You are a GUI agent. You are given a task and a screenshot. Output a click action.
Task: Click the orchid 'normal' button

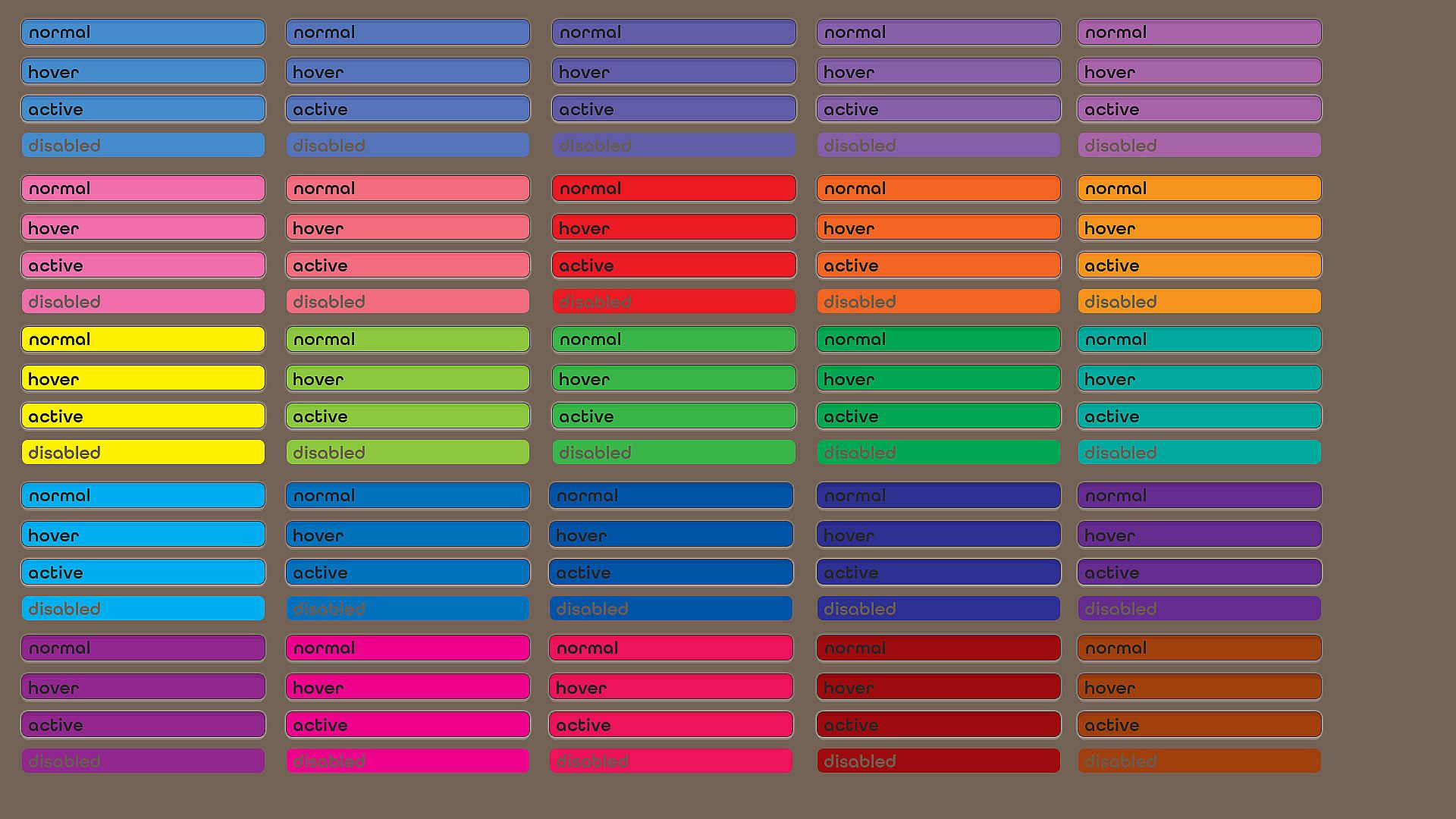pyautogui.click(x=1199, y=32)
